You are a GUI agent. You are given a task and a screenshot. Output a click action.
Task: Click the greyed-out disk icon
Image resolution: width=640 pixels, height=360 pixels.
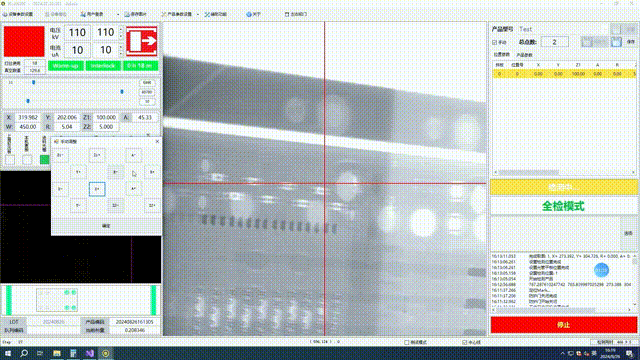[587, 42]
